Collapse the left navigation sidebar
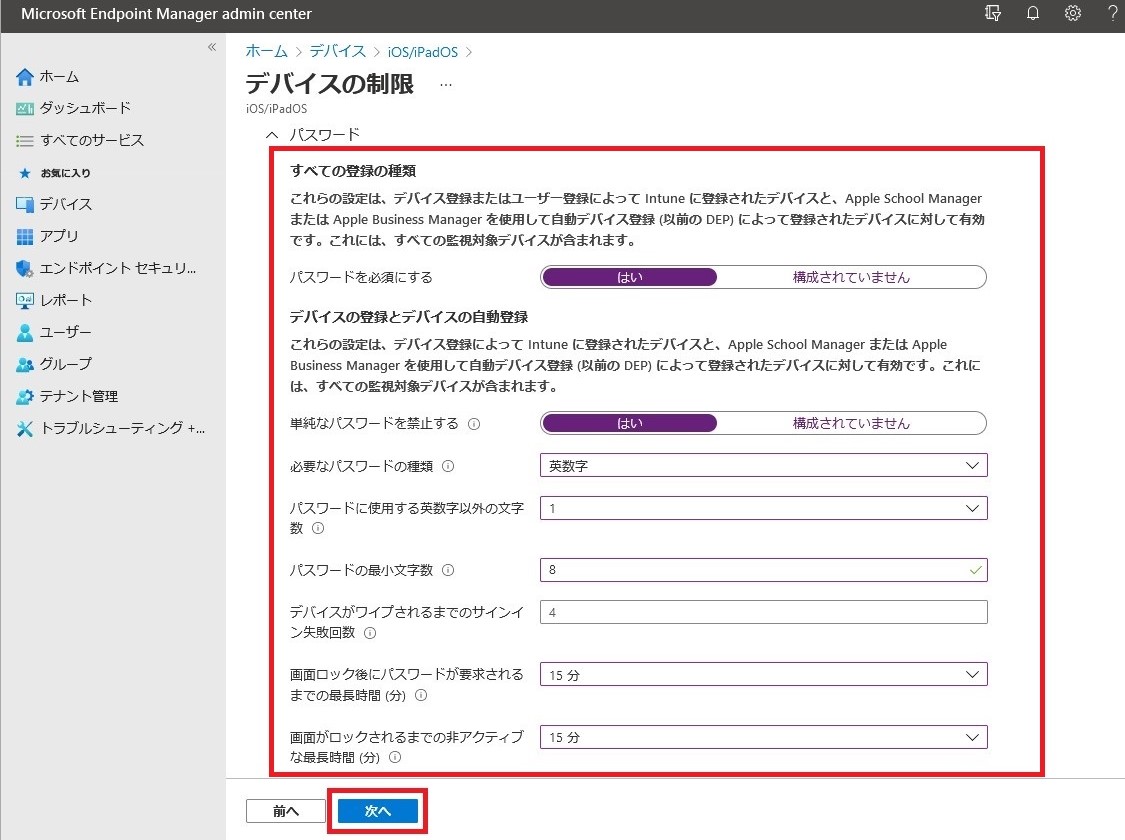Image resolution: width=1125 pixels, height=840 pixels. click(x=212, y=47)
